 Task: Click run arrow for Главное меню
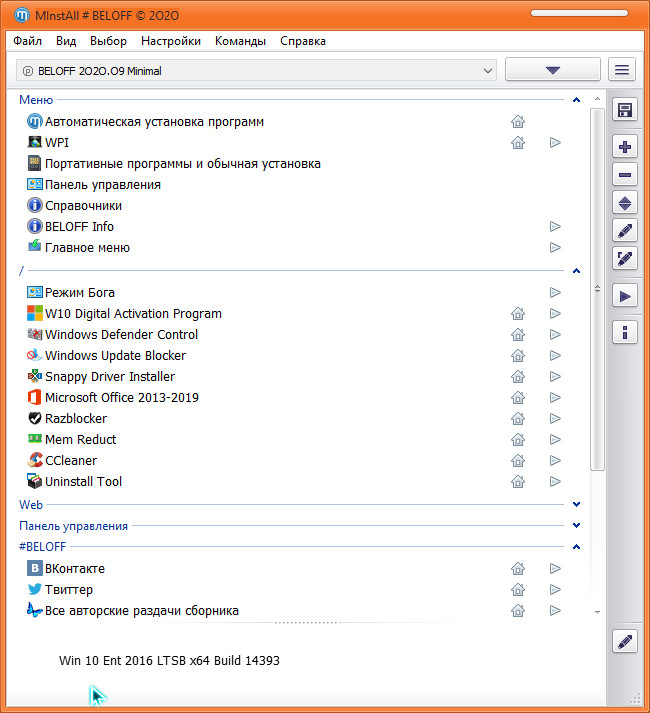555,247
